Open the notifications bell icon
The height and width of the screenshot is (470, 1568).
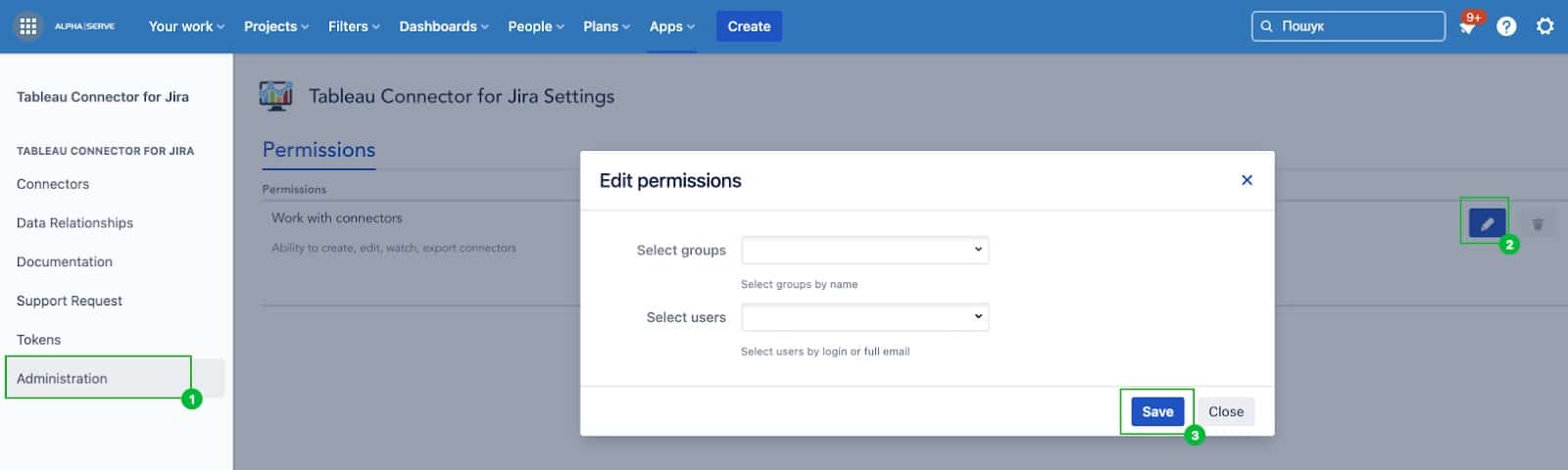point(1467,26)
